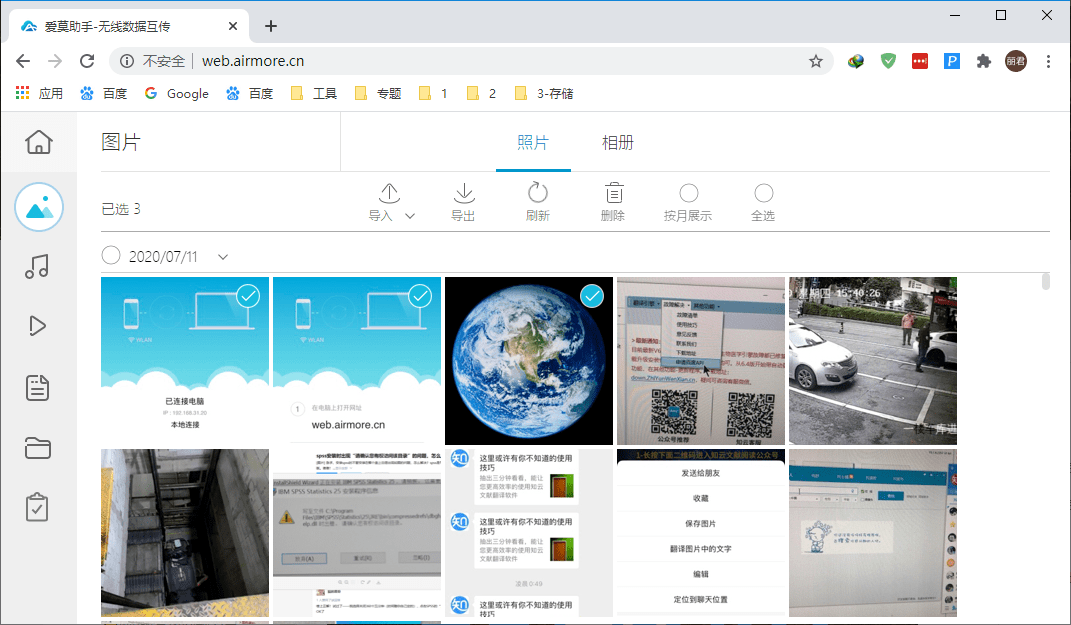The height and width of the screenshot is (625, 1071).
Task: Open the documents icon in the sidebar
Action: click(x=38, y=387)
